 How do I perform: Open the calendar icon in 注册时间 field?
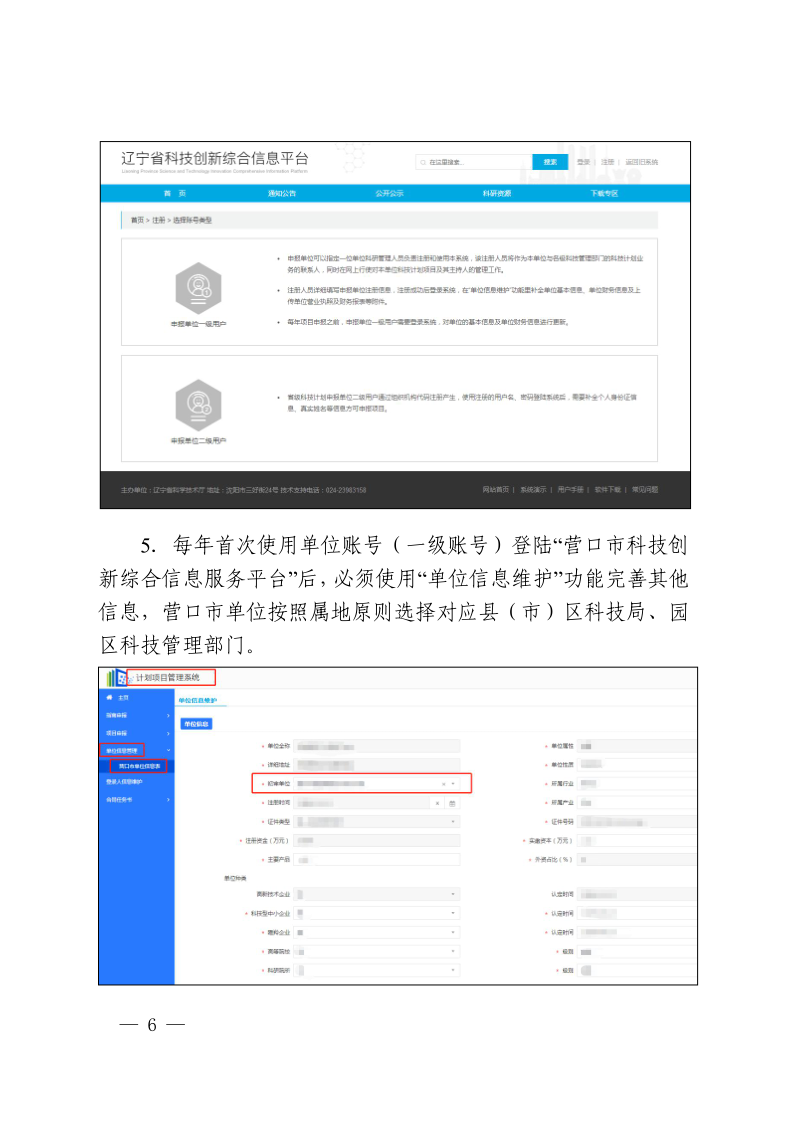pyautogui.click(x=452, y=803)
